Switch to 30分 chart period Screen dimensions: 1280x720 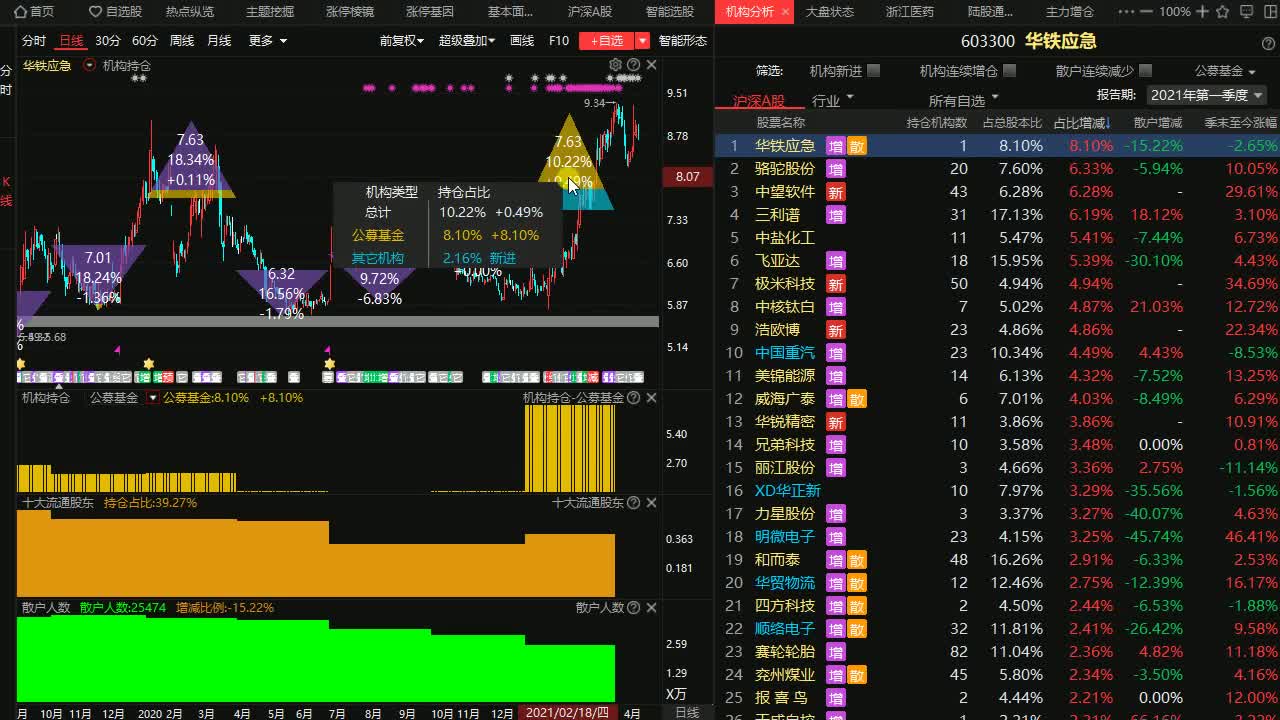108,41
